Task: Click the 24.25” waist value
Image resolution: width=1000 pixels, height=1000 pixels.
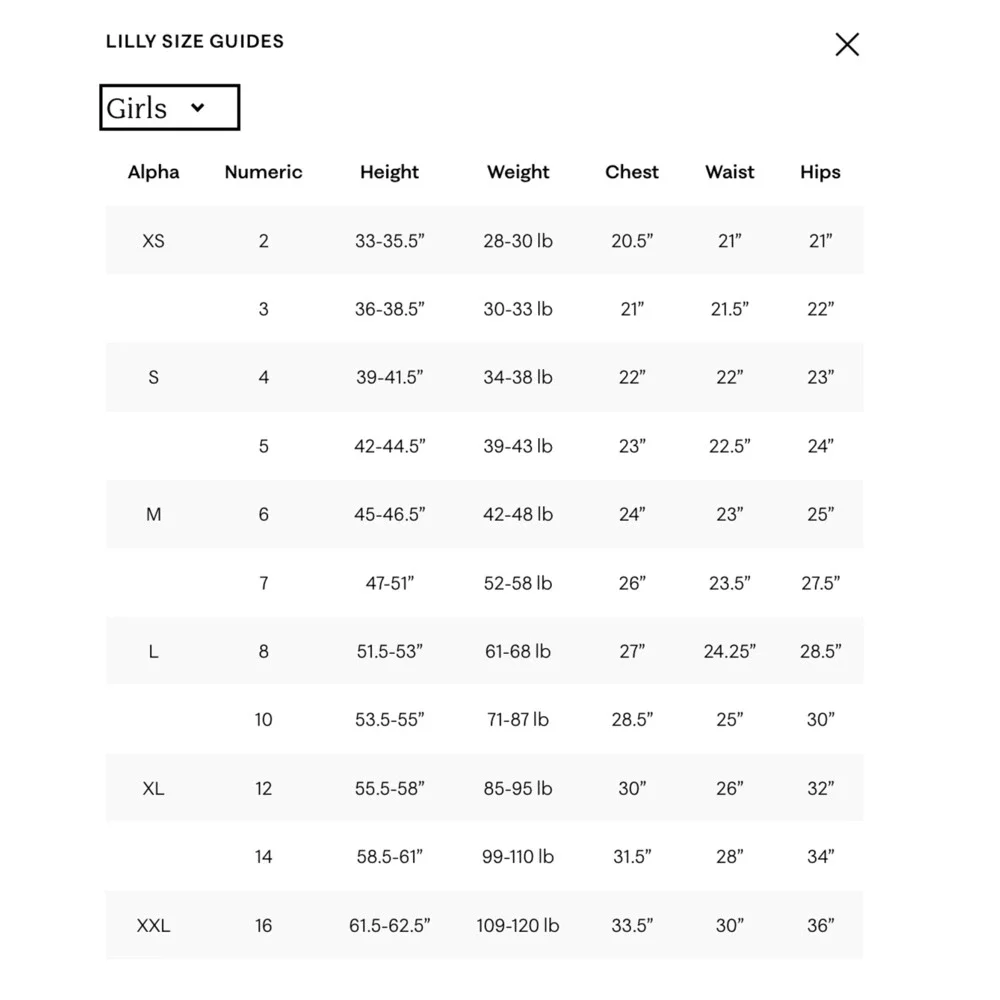Action: (730, 652)
